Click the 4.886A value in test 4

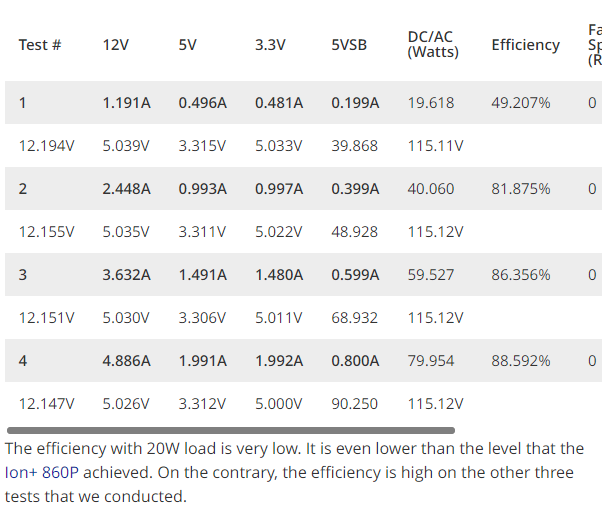coord(126,361)
